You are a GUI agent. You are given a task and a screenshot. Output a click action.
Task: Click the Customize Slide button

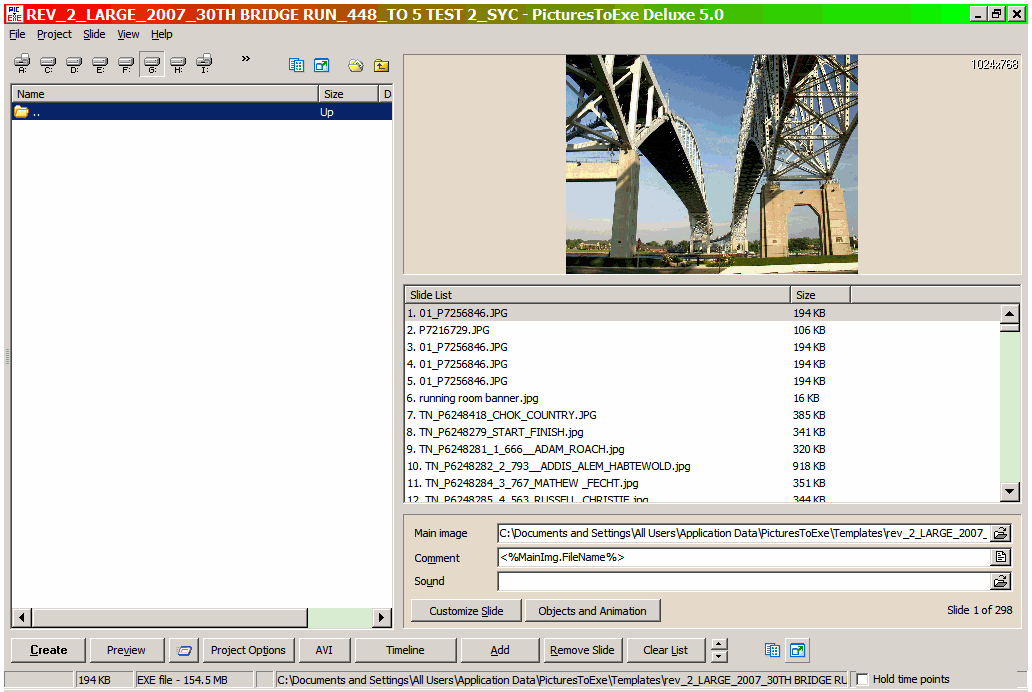(466, 611)
